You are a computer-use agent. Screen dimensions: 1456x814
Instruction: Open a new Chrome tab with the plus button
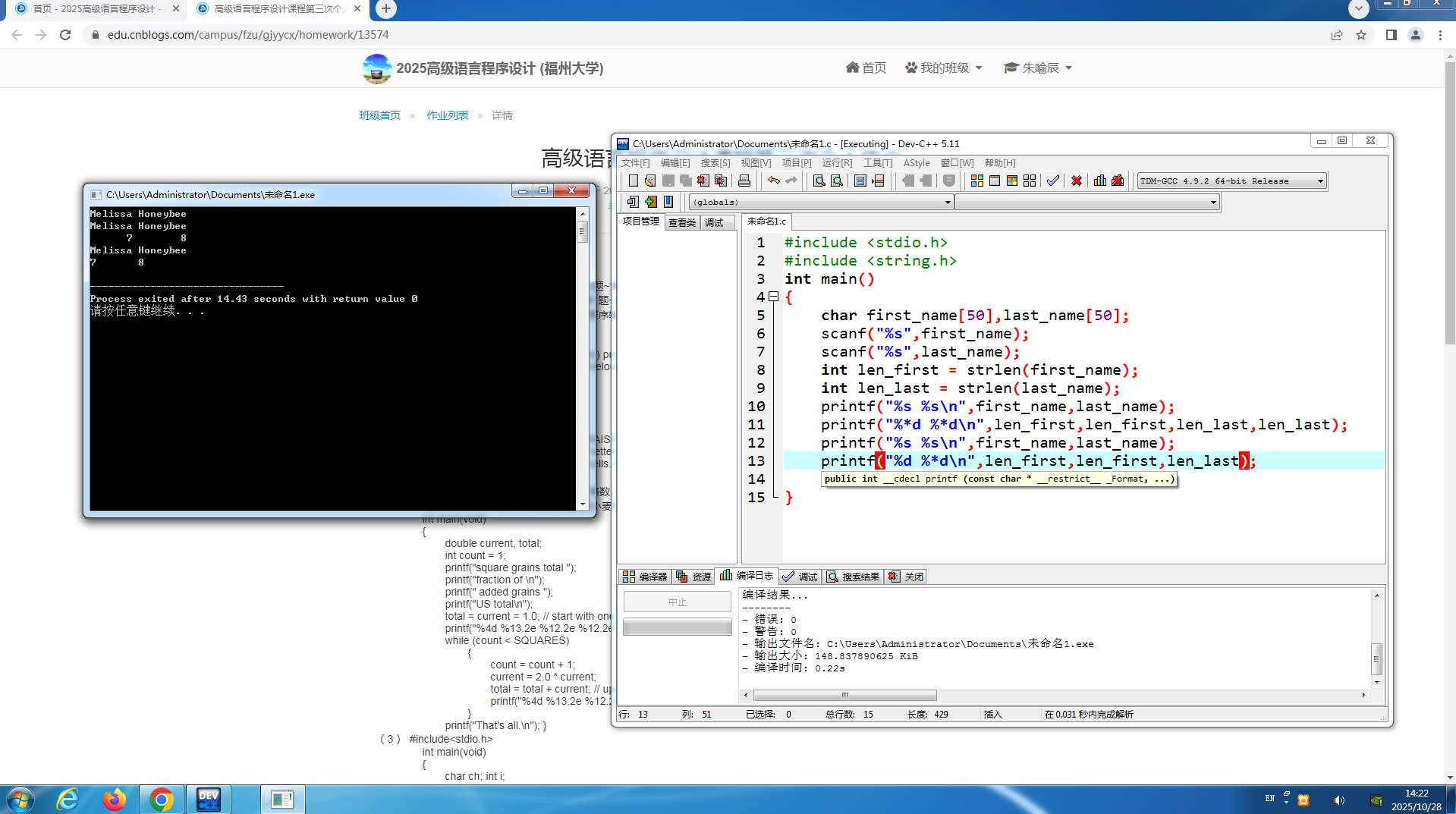[x=386, y=9]
